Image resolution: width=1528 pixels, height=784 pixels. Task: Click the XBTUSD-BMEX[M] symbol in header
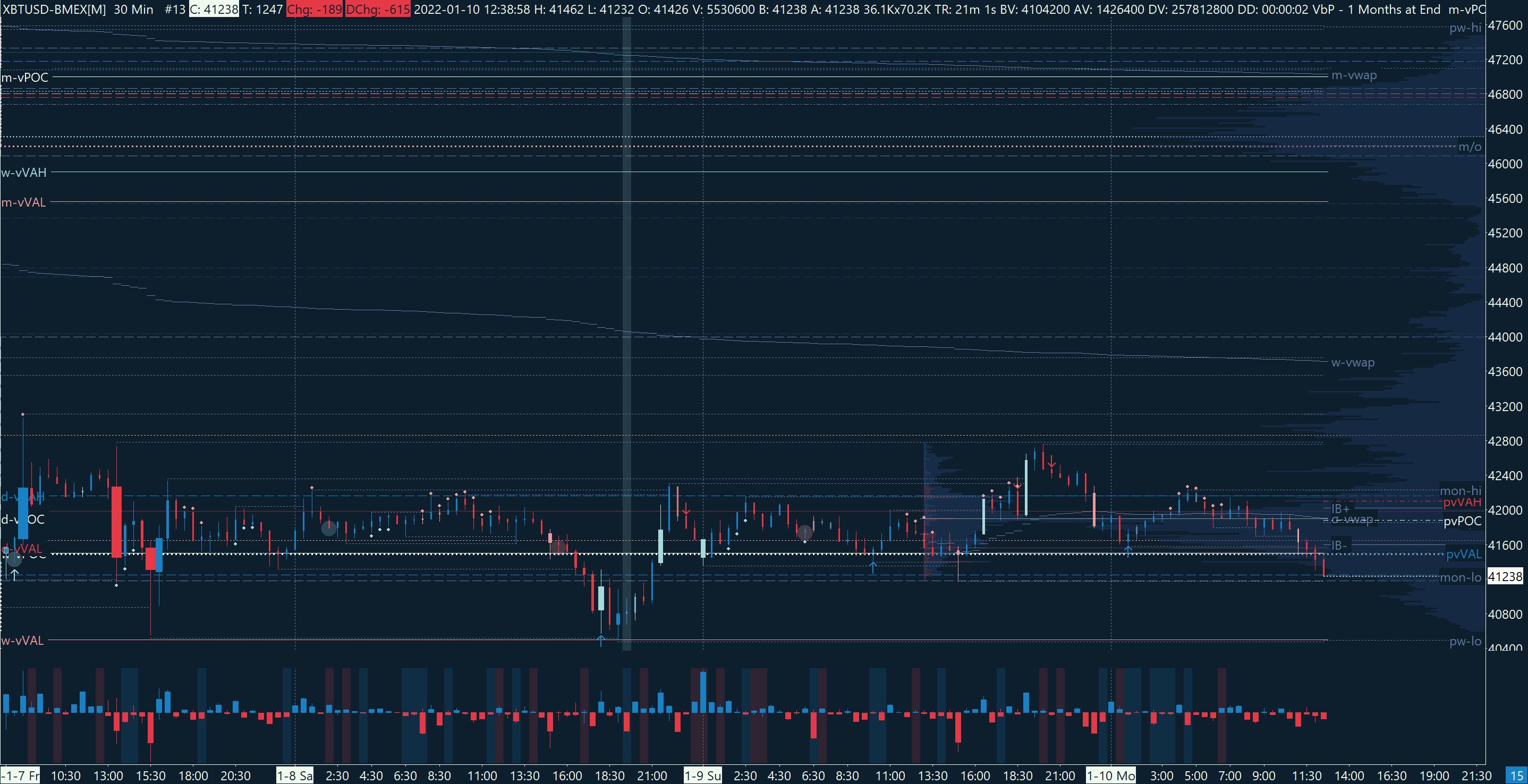[x=55, y=9]
